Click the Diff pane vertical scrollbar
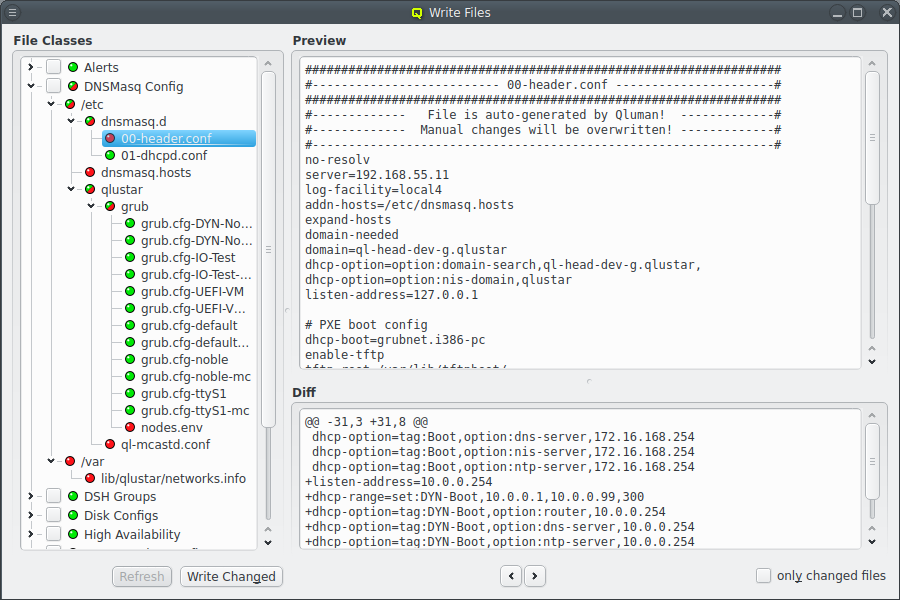The image size is (900, 600). coord(872,462)
